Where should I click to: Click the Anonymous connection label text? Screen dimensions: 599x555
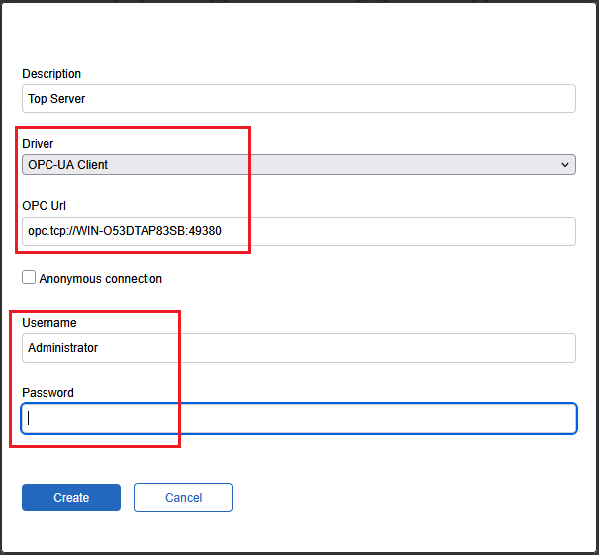click(100, 278)
